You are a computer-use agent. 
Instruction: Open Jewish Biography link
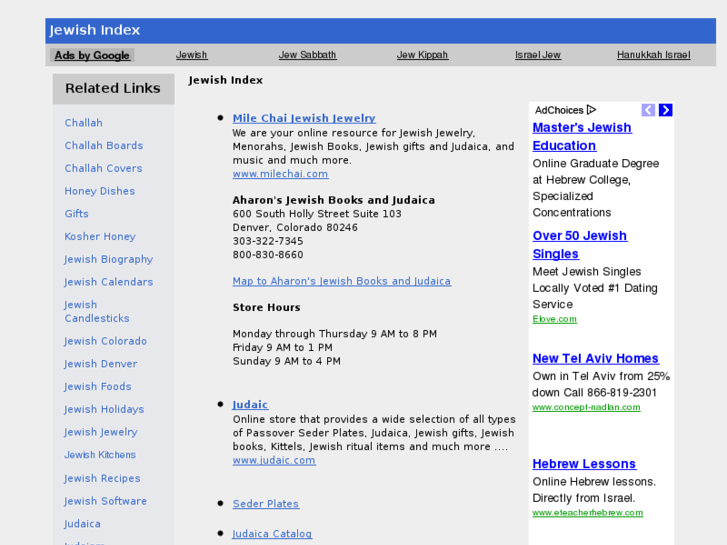108,259
